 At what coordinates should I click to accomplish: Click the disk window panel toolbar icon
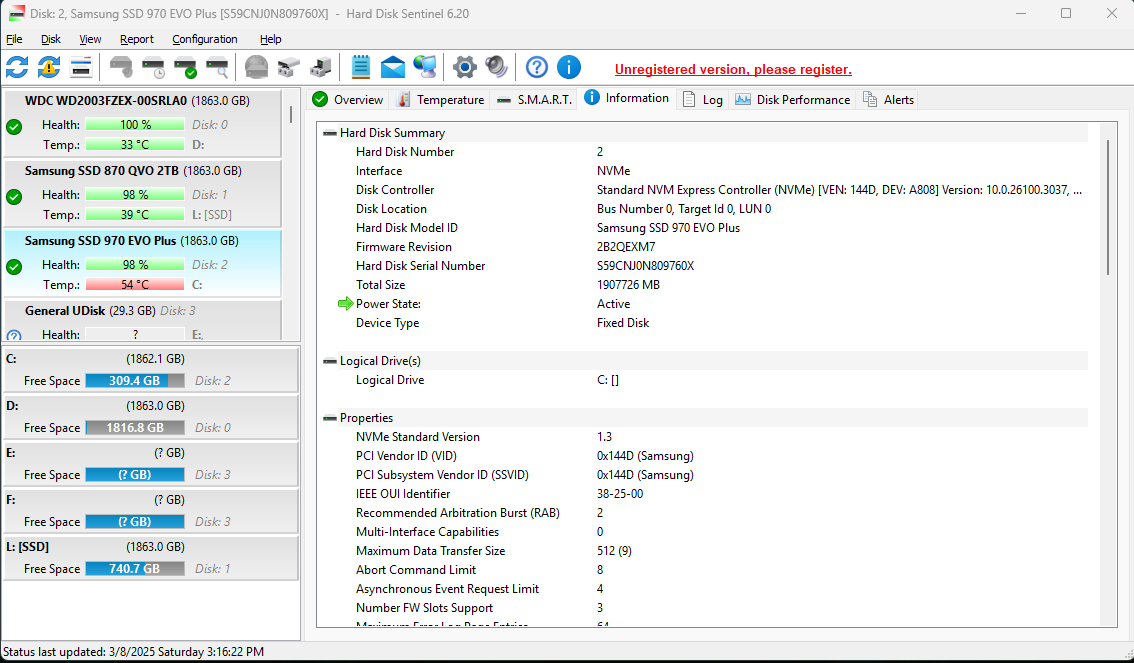81,67
